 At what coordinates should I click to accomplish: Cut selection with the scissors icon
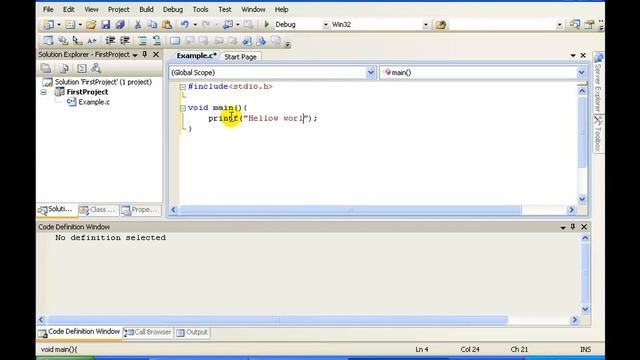tap(138, 24)
